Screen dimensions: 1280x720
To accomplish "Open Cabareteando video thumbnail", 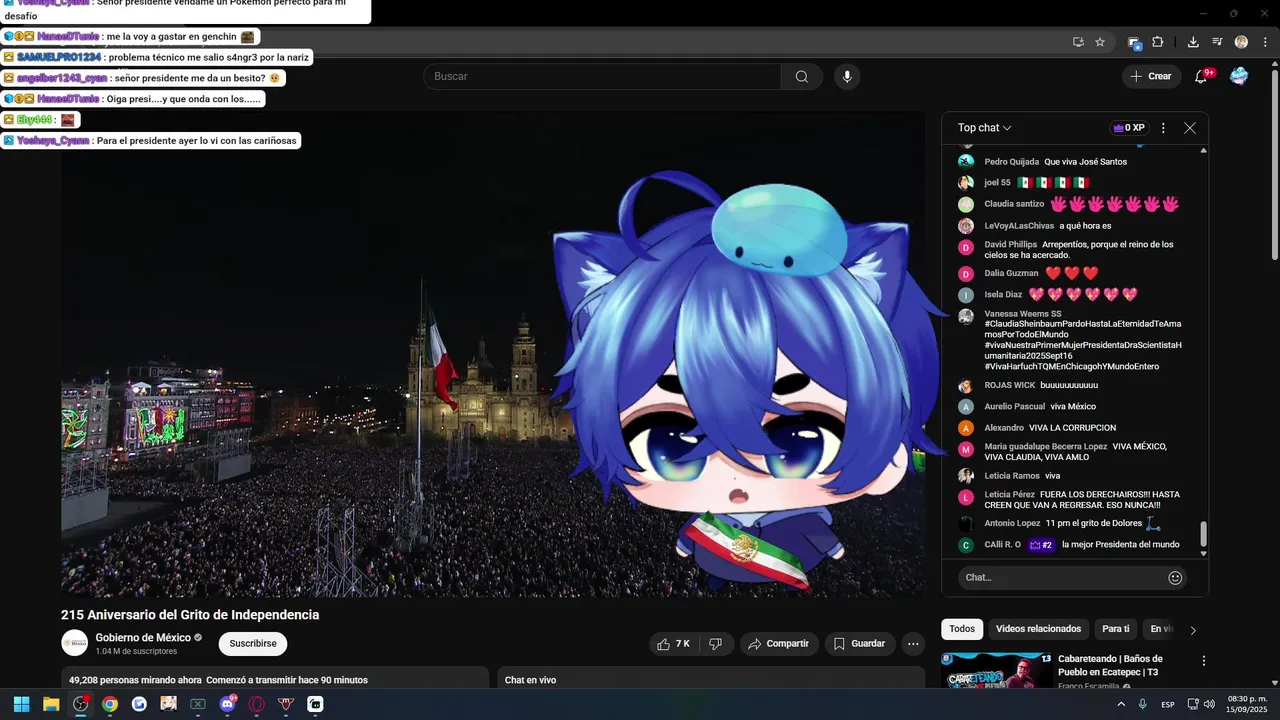I will (996, 671).
